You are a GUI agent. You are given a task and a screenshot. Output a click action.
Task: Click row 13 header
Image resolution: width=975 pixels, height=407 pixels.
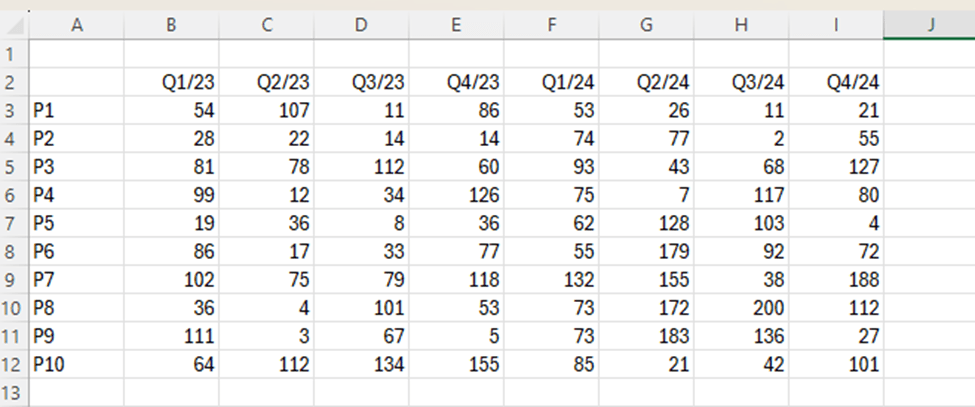pos(14,391)
